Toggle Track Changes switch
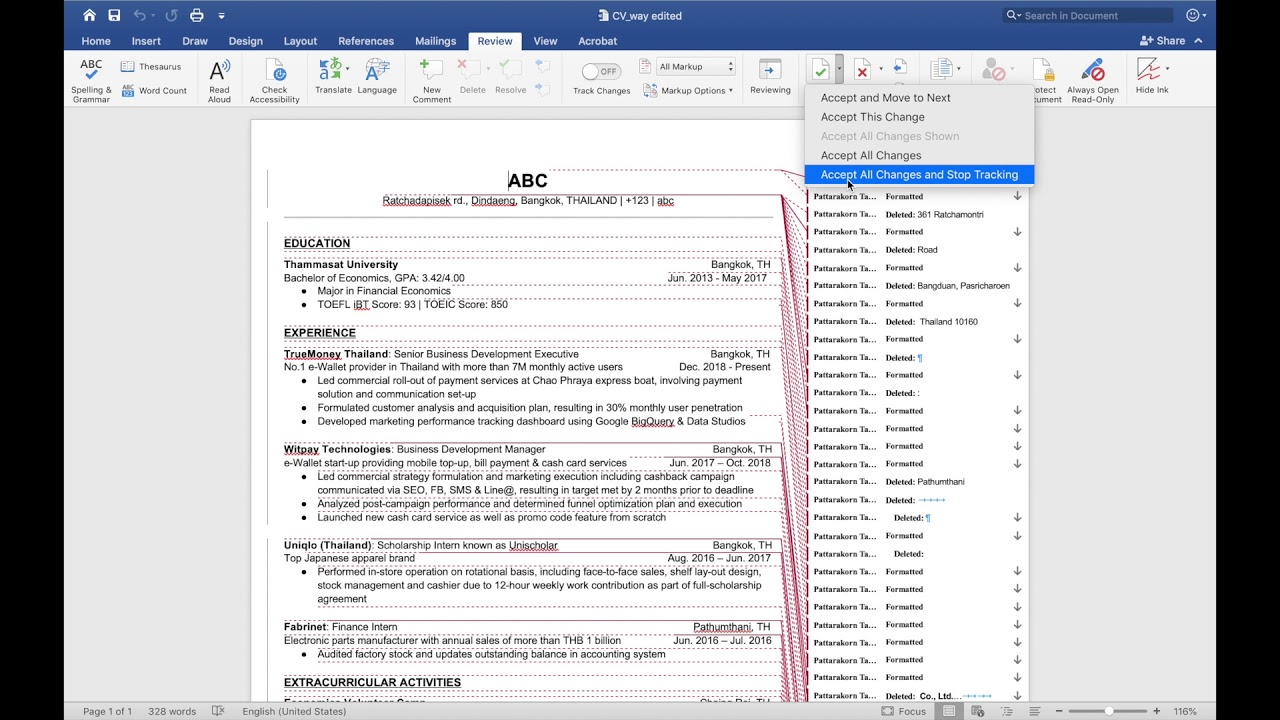Viewport: 1280px width, 720px height. [601, 71]
